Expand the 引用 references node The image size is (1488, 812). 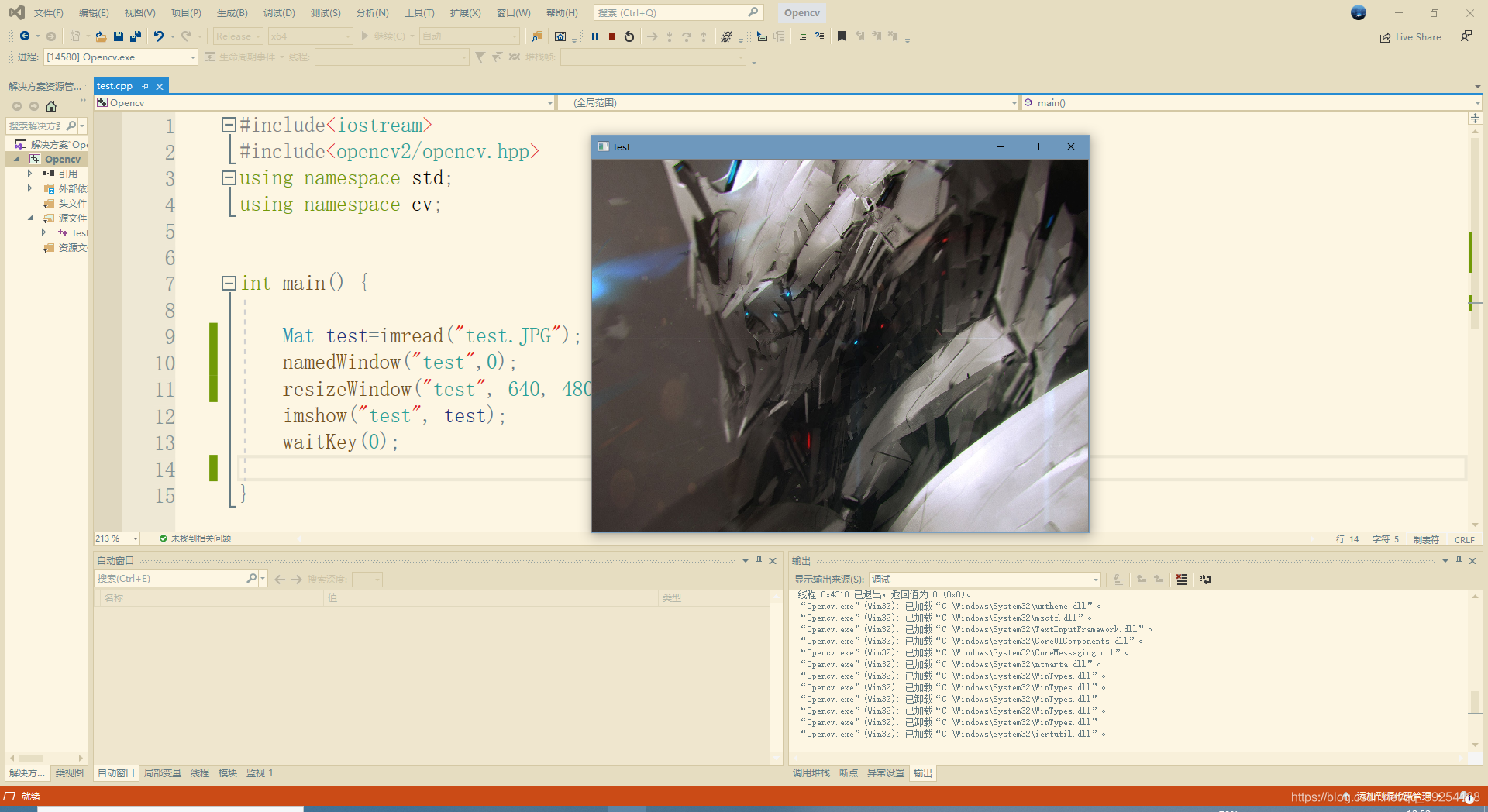coord(29,174)
